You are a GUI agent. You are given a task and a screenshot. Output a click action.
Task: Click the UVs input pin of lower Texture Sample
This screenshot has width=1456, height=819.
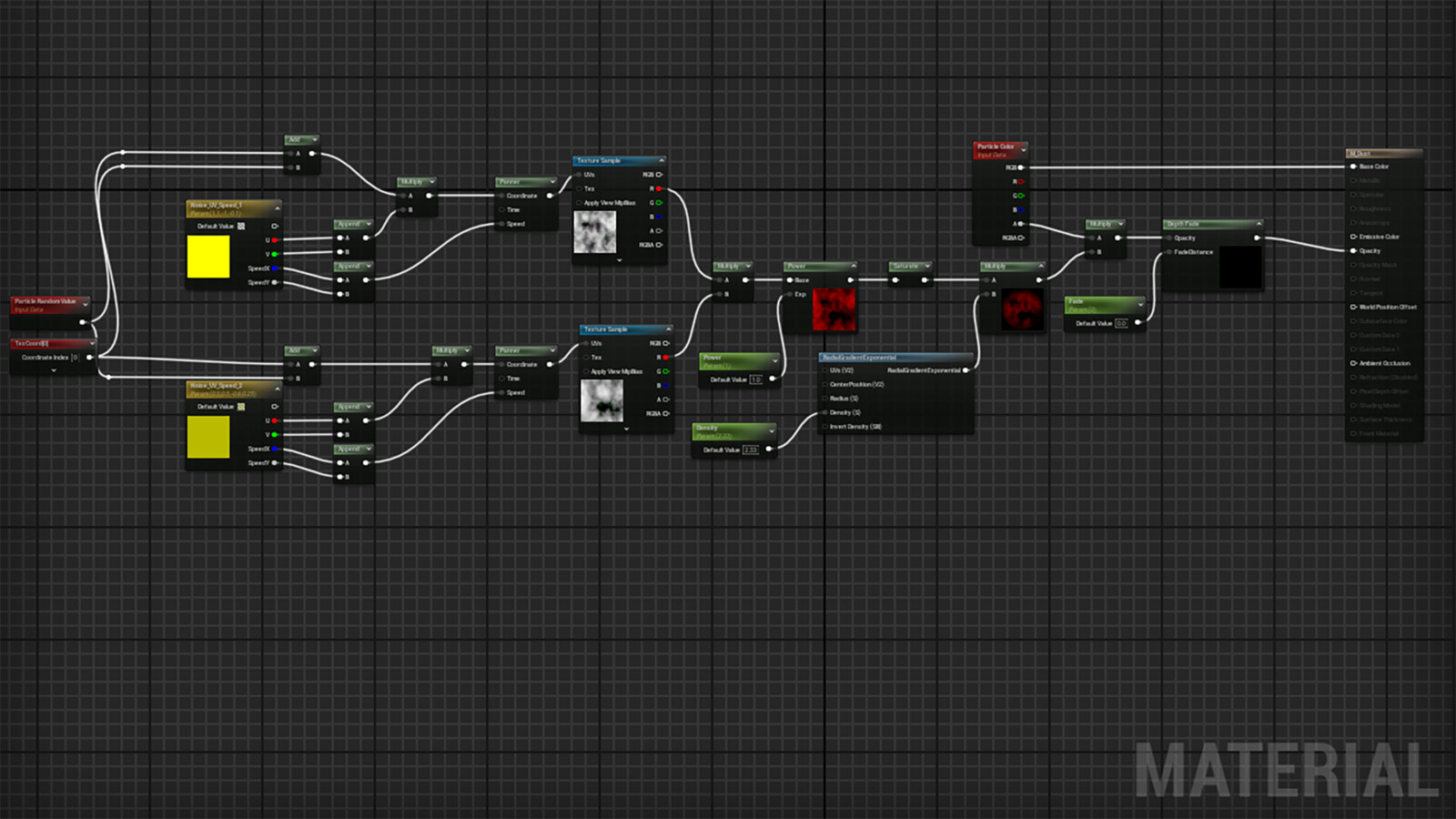tap(586, 343)
